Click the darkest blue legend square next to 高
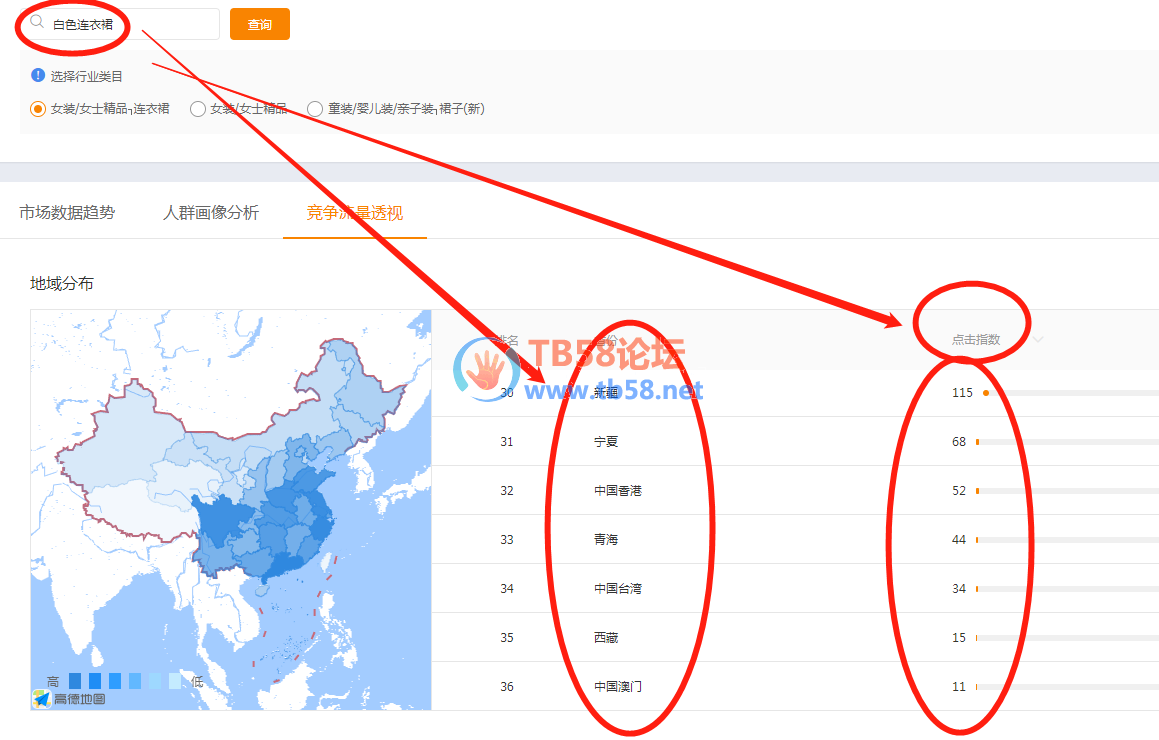Screen dimensions: 1159x740 tap(75, 681)
